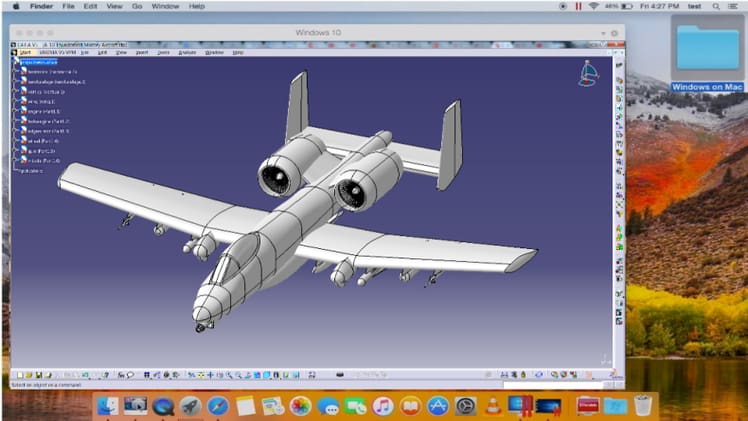Open the ENOVIA V5 VPM menu
748x421 pixels.
point(59,52)
